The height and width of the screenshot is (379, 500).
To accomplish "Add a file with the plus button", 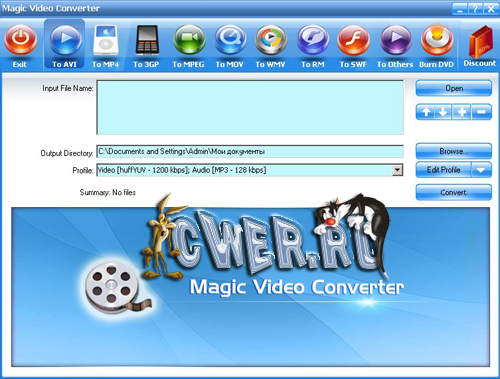I will coord(462,112).
